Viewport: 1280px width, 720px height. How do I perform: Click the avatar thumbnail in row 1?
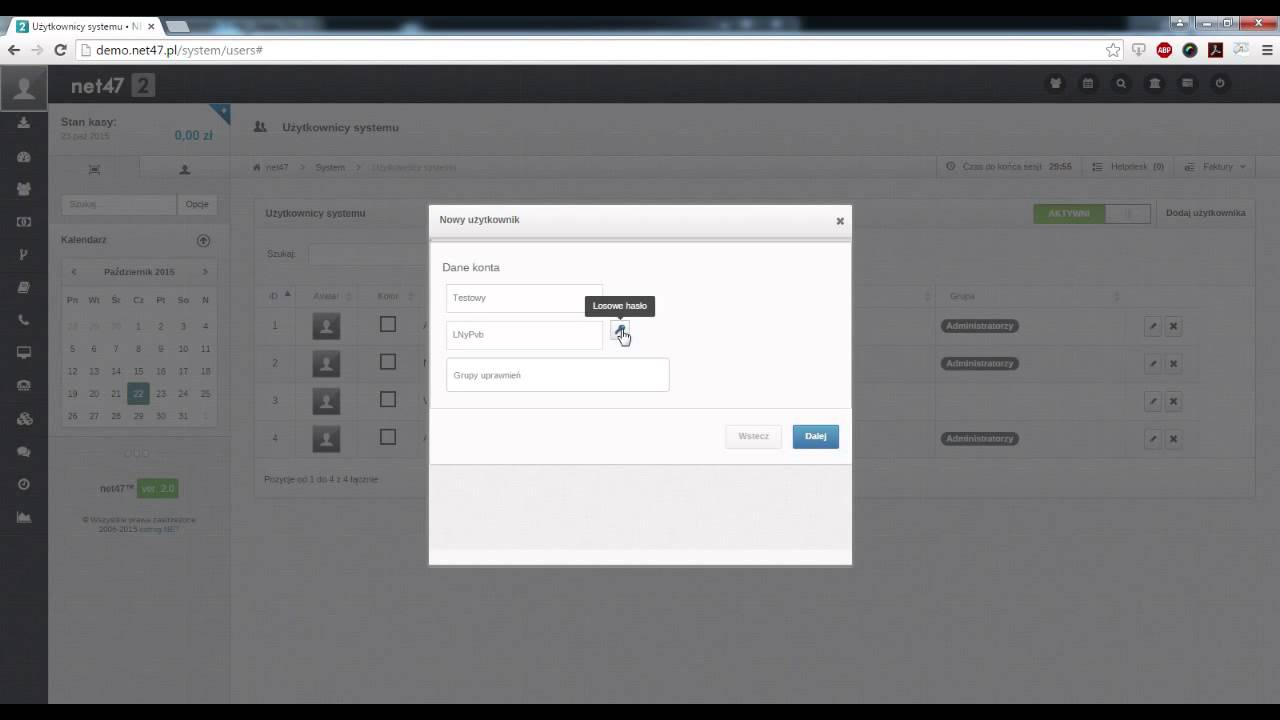(x=326, y=326)
